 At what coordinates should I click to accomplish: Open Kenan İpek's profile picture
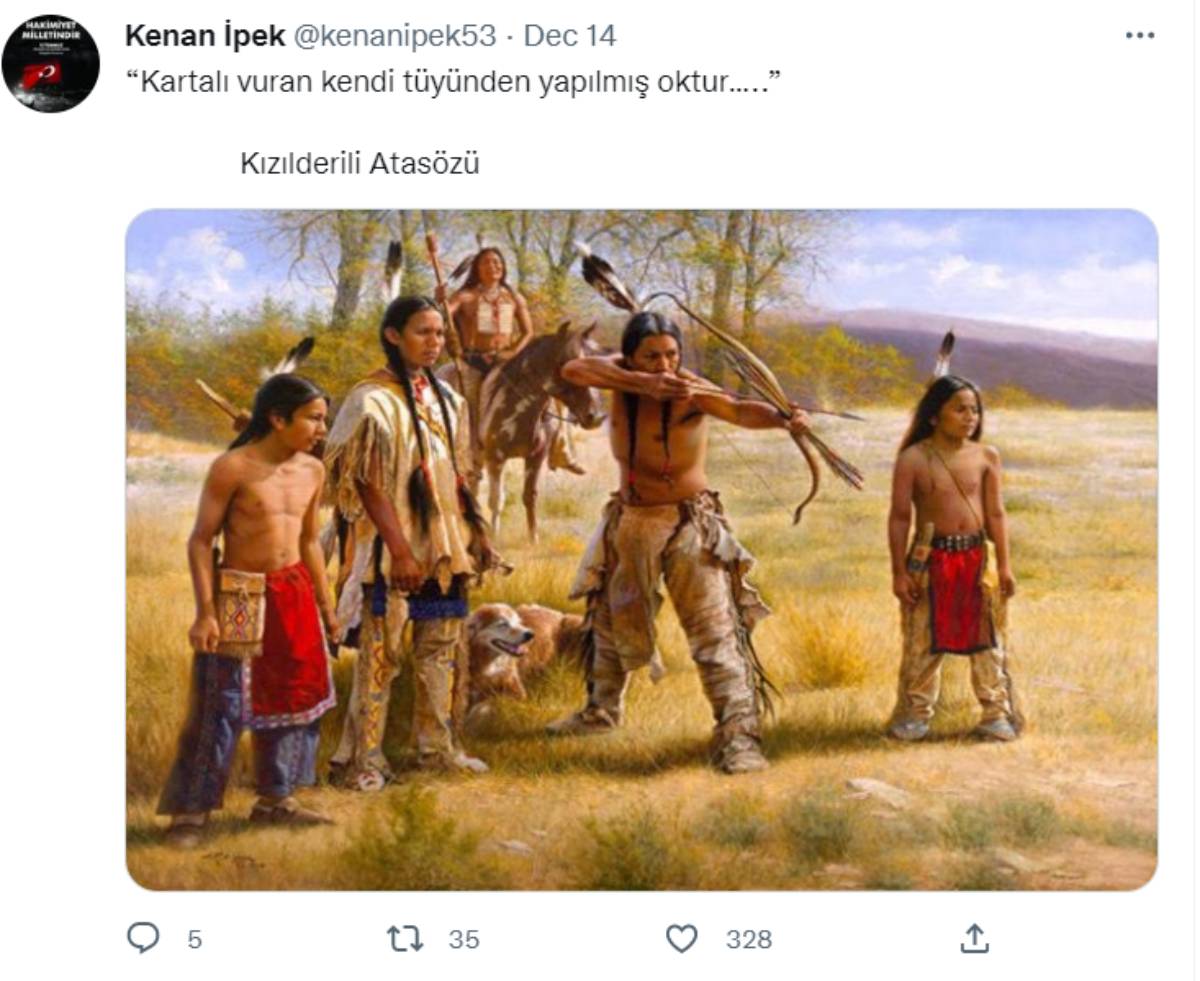tap(50, 63)
